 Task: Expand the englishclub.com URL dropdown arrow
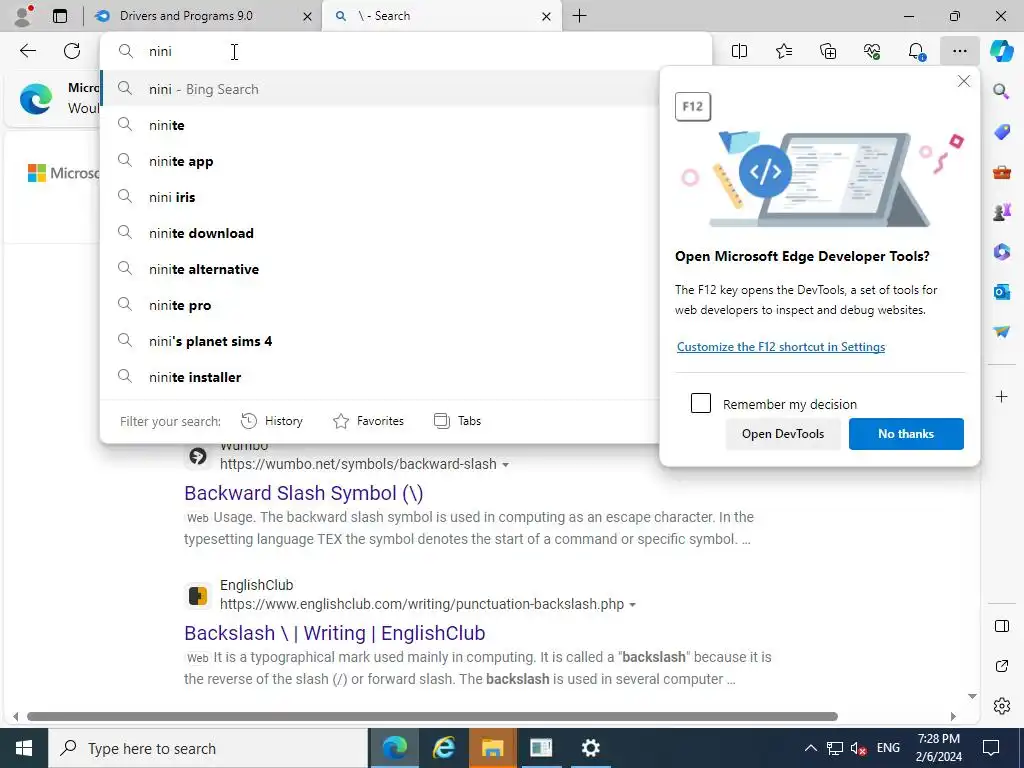pos(632,605)
